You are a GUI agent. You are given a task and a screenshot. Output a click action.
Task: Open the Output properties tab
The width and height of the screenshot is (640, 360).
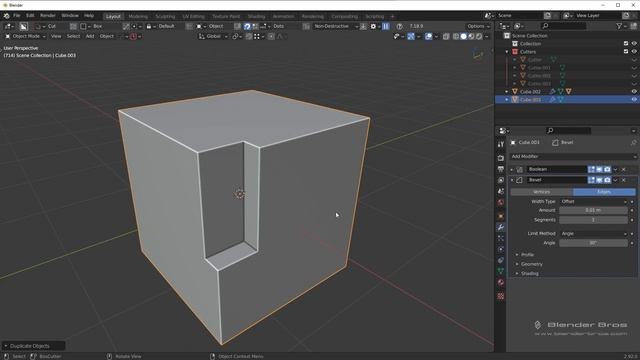(501, 169)
